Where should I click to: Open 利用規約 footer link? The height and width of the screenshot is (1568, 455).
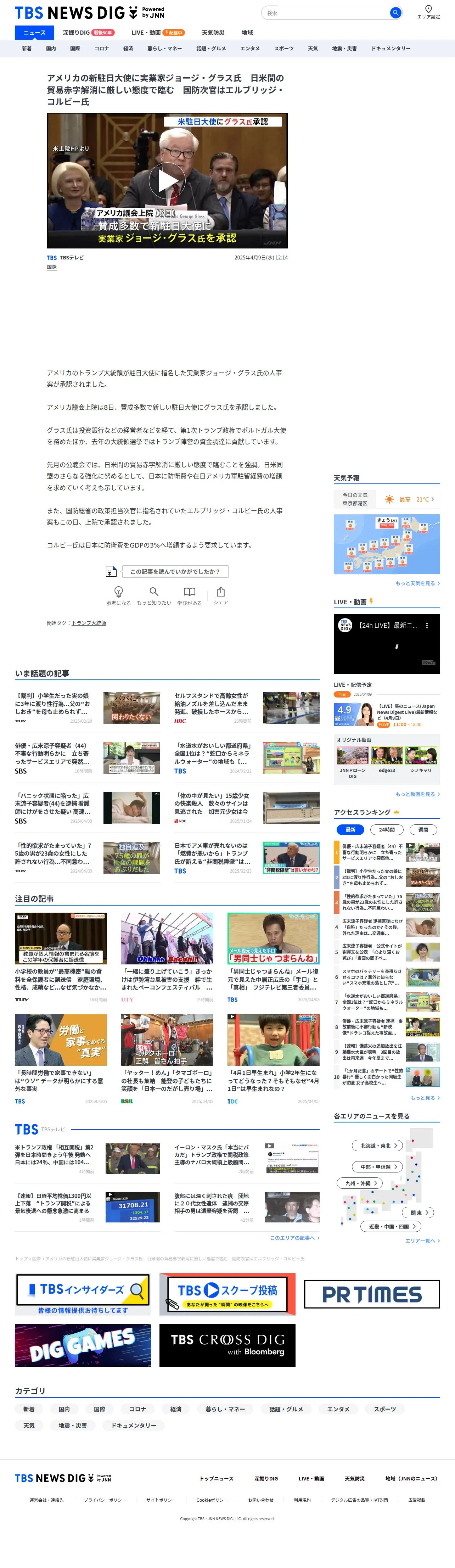(302, 1500)
